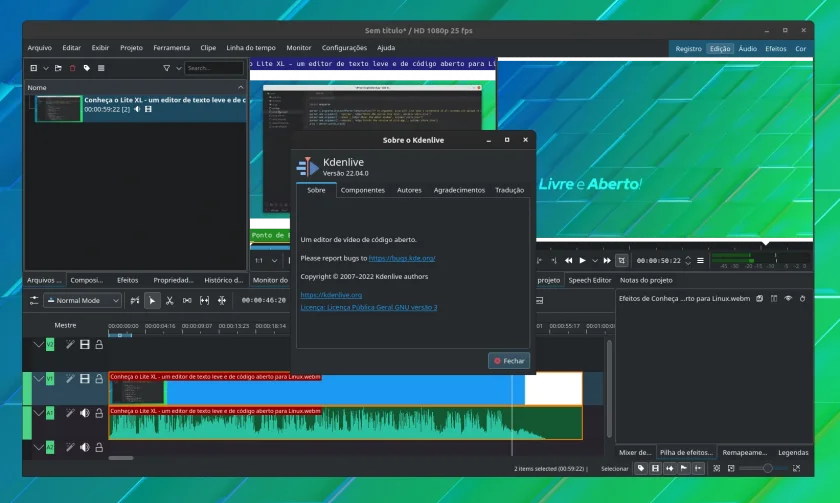
Task: Open the Arquivo menu
Action: pyautogui.click(x=40, y=48)
